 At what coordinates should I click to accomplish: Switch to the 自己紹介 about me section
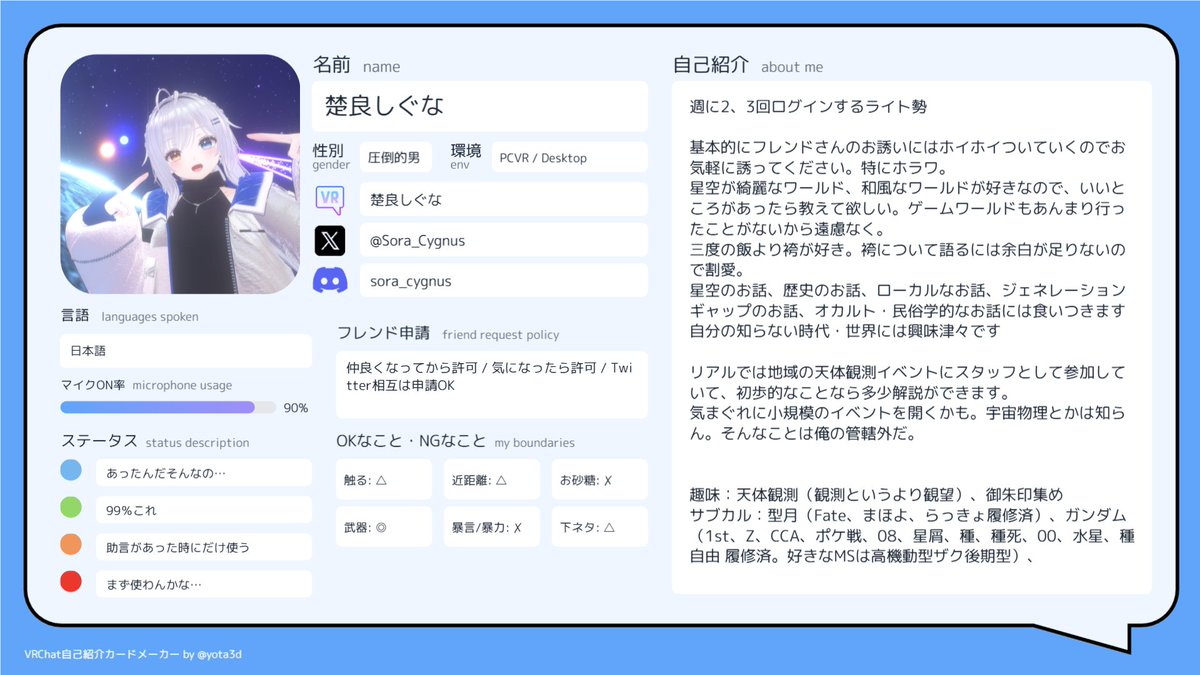click(x=704, y=64)
